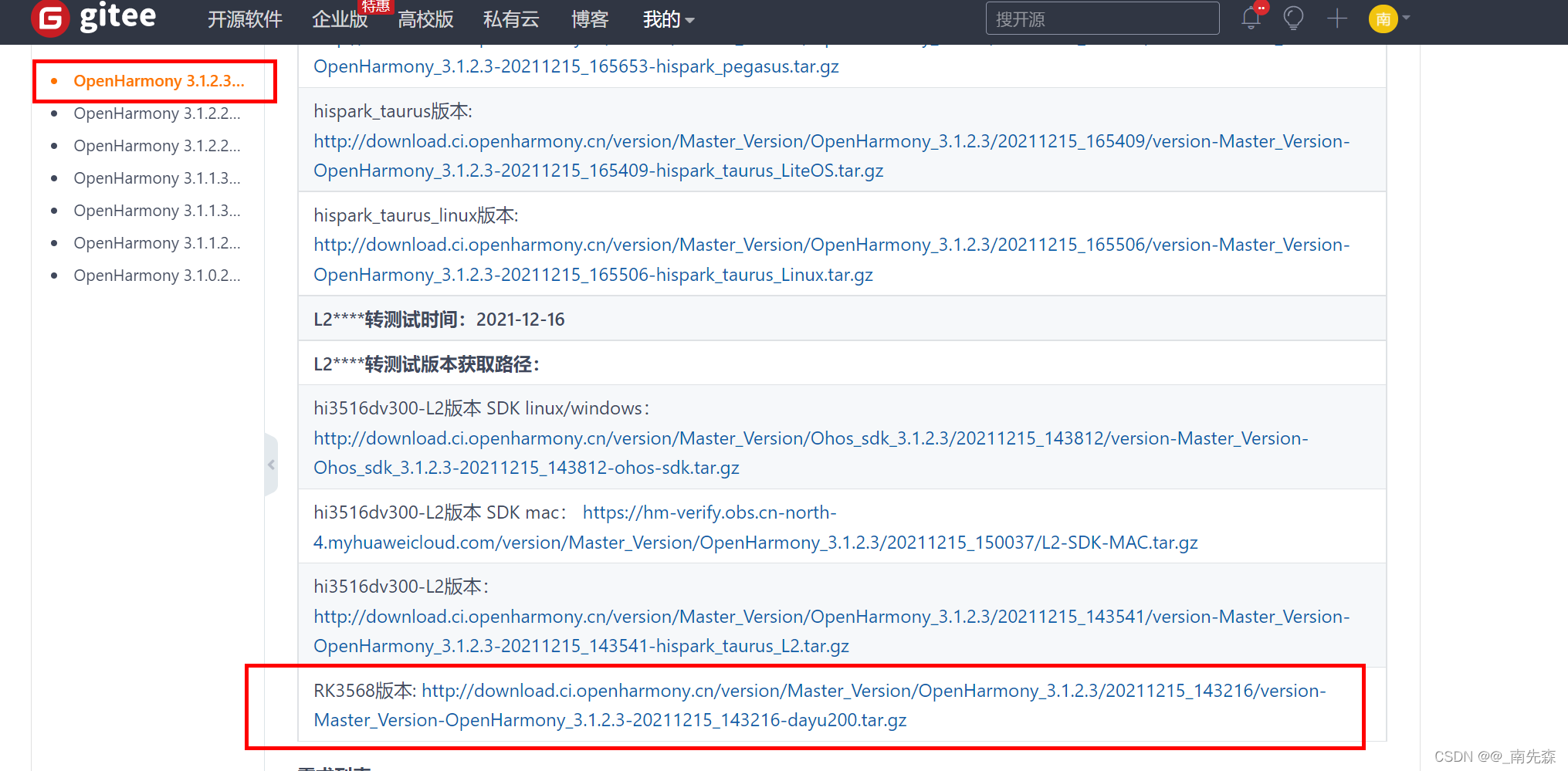Screen dimensions: 1568x771
Task: Expand the avatar dropdown arrow
Action: tap(1405, 19)
